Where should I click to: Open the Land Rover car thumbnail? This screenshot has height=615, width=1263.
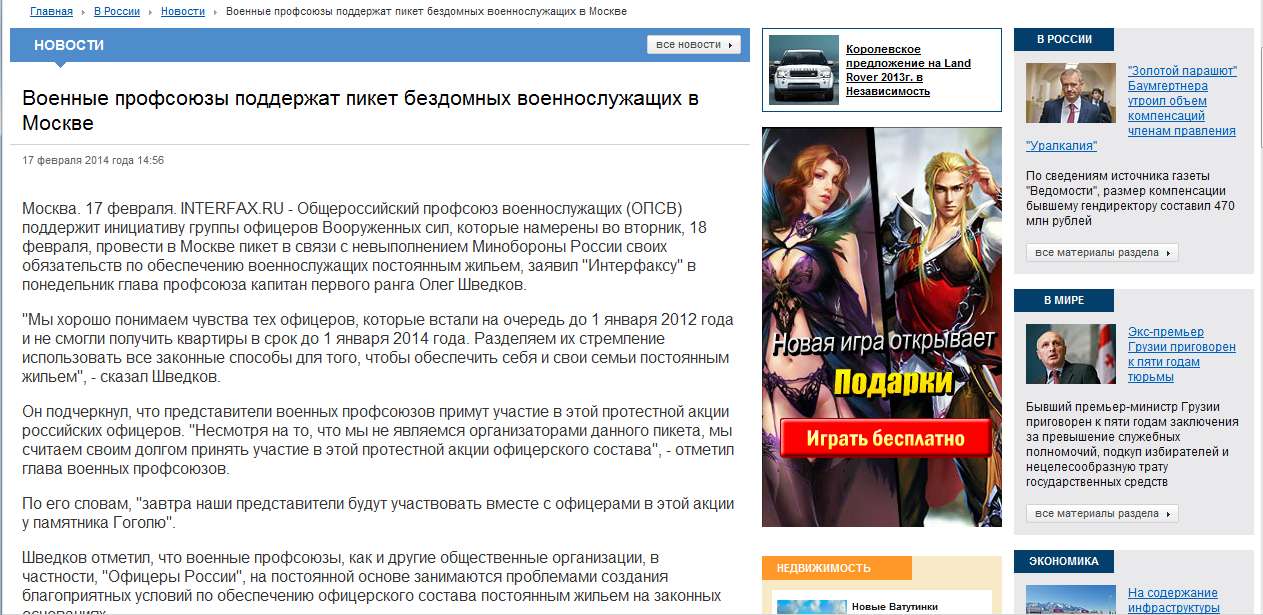(803, 70)
